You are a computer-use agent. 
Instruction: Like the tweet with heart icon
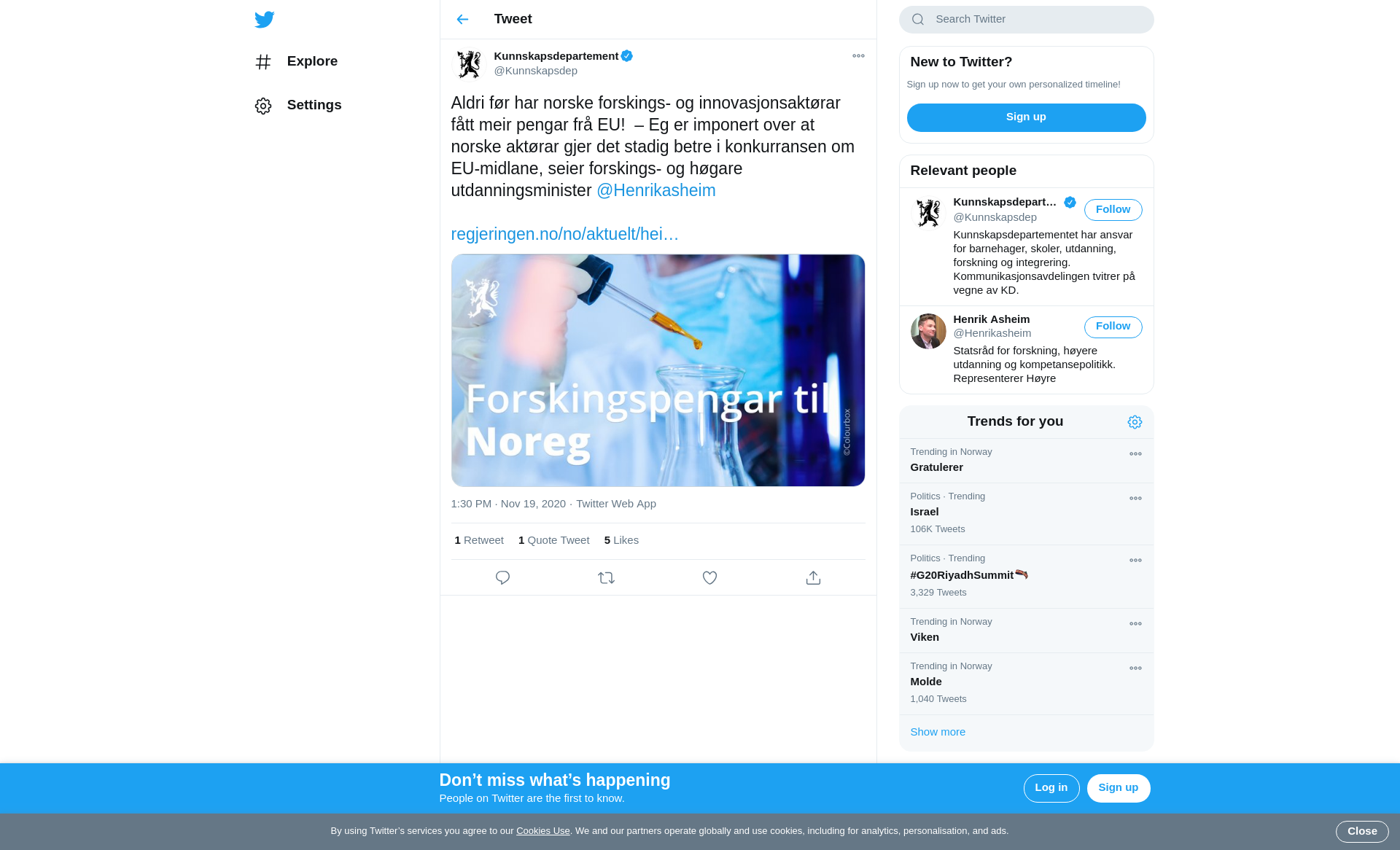(709, 578)
